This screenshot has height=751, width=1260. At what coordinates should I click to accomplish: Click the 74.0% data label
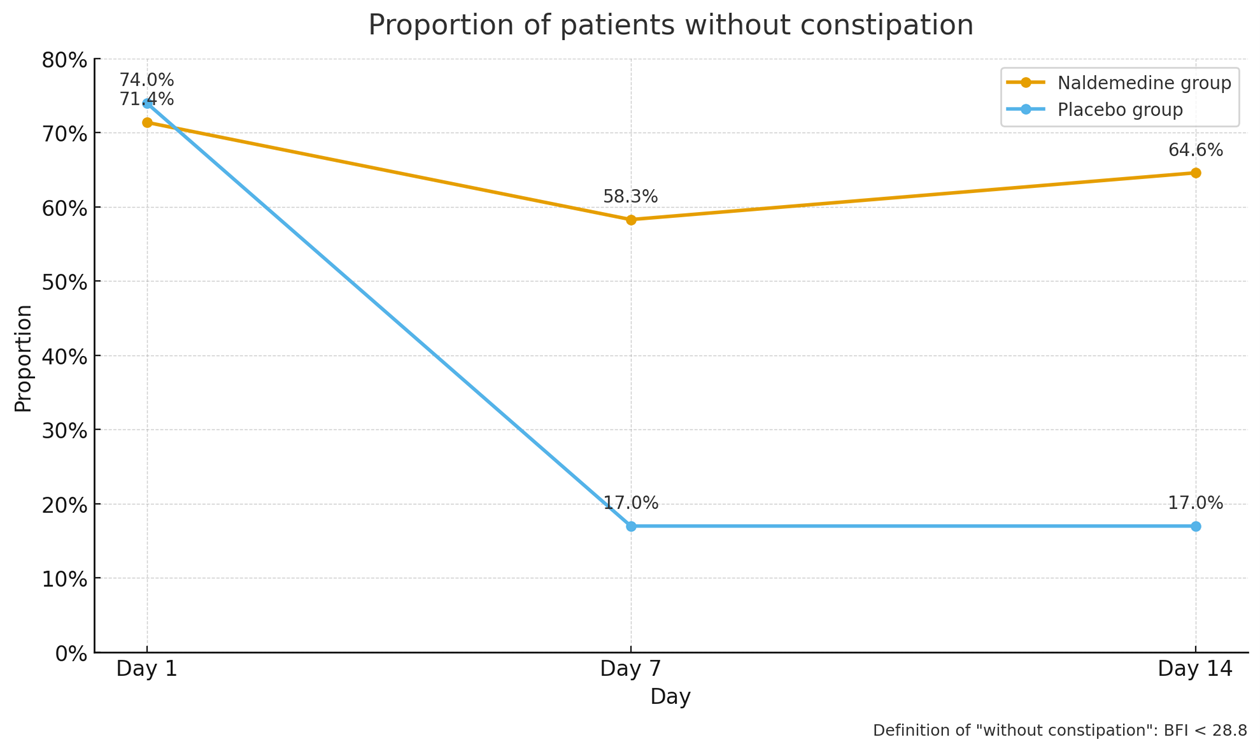point(146,80)
